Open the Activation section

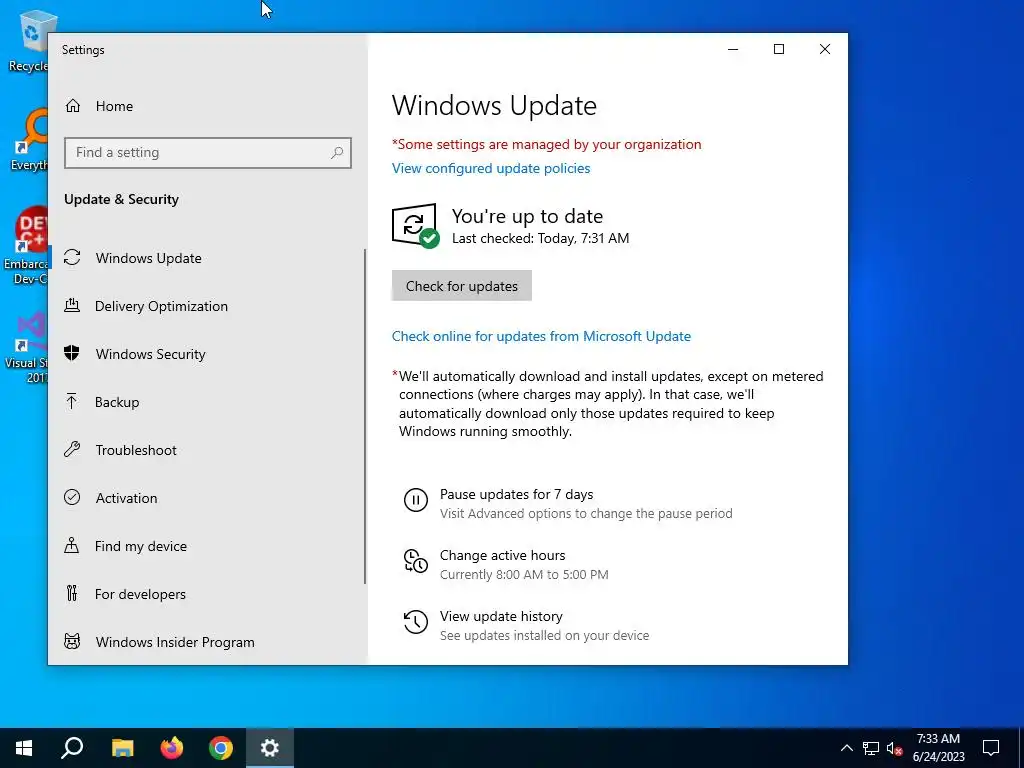[x=206, y=498]
